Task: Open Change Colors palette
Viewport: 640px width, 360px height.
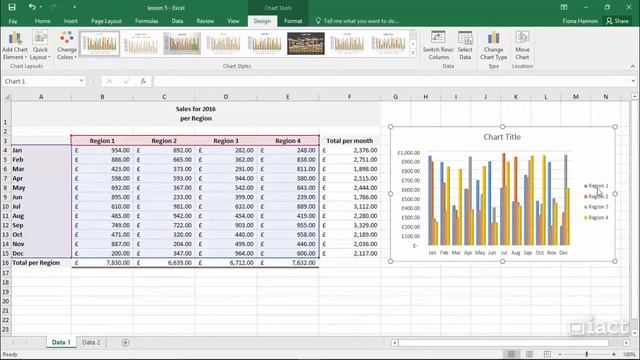Action: click(x=67, y=45)
